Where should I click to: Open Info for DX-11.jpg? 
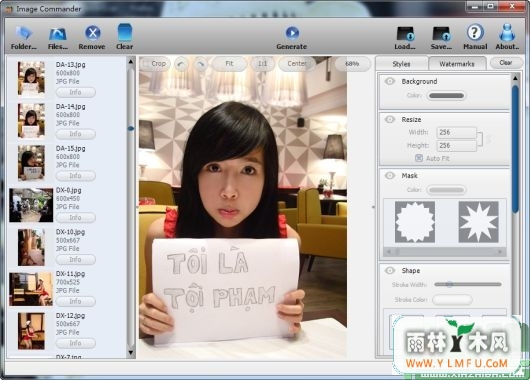click(x=75, y=301)
